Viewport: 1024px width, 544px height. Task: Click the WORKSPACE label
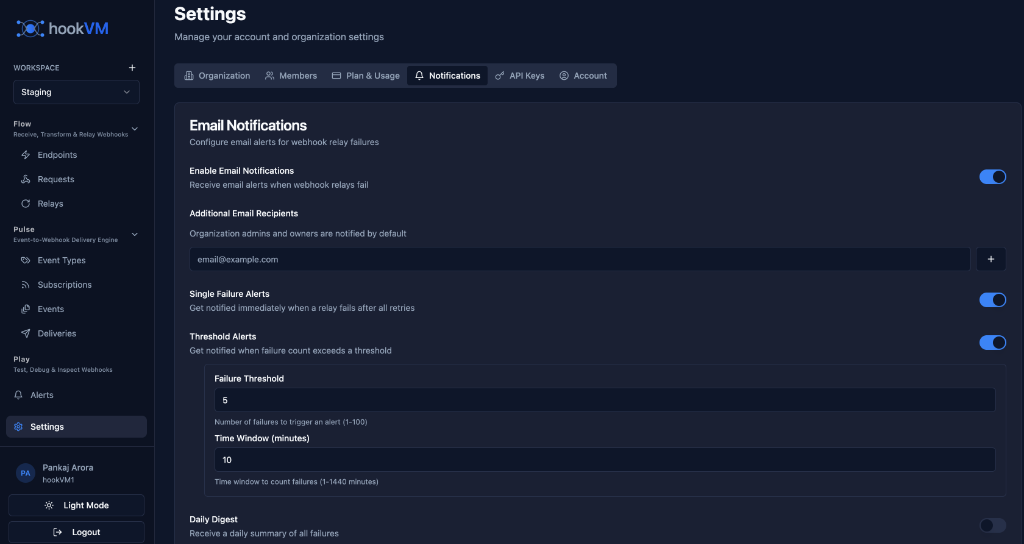(x=37, y=68)
